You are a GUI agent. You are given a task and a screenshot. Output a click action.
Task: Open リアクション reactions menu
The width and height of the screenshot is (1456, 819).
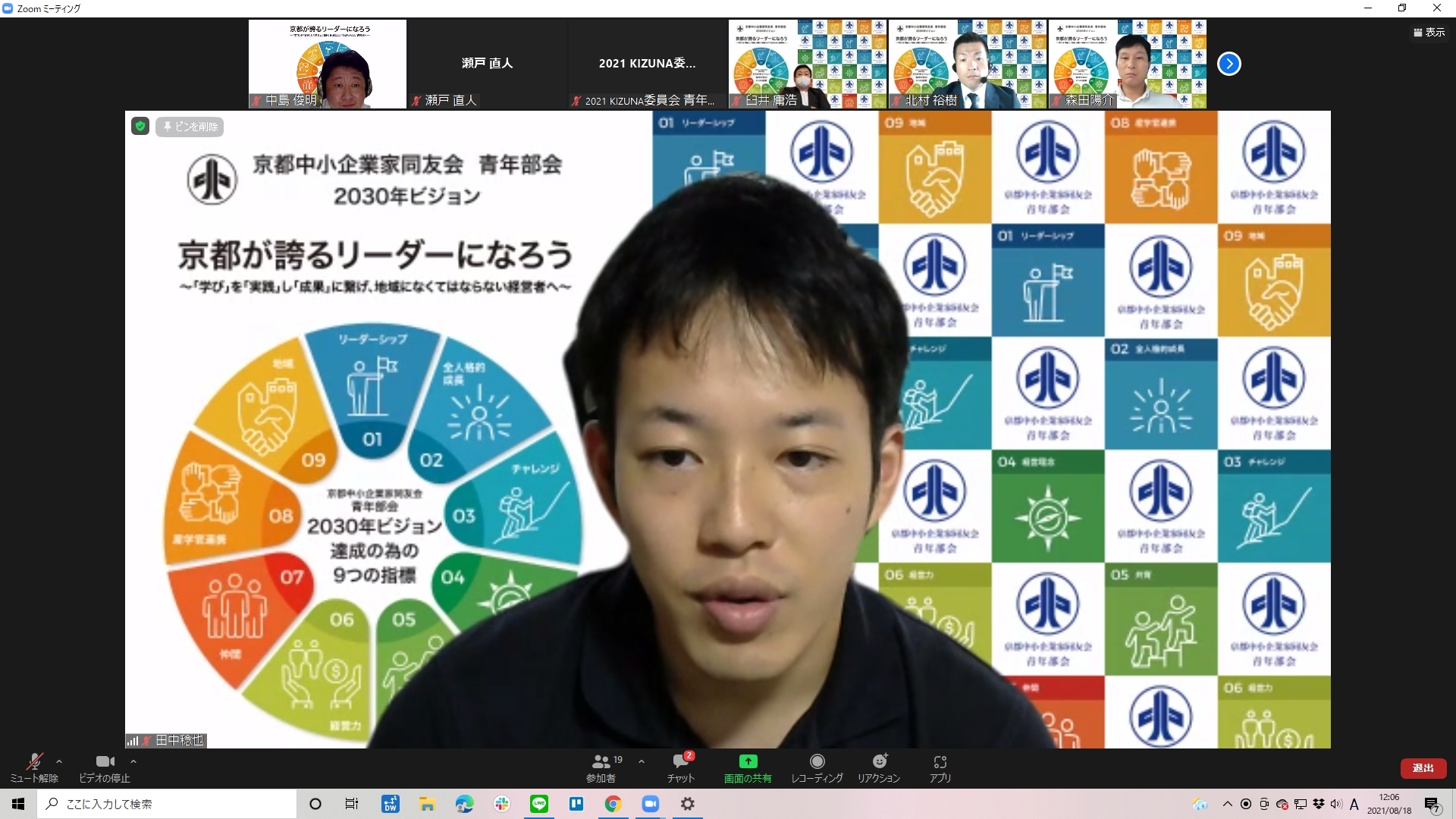click(x=879, y=767)
